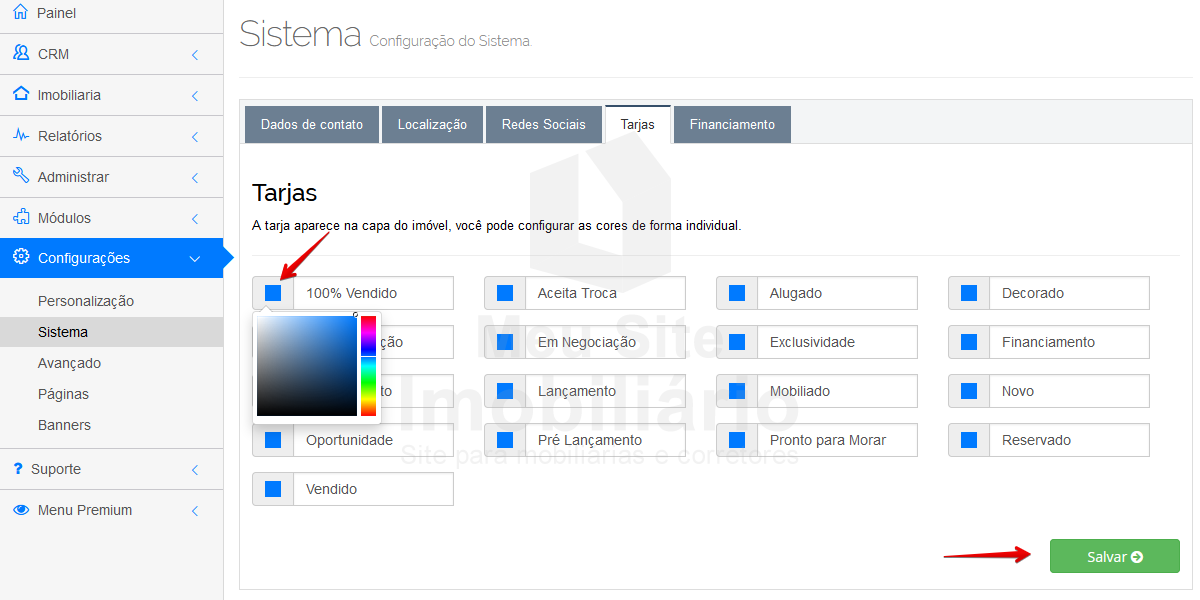Click the Painel home icon
This screenshot has width=1200, height=600.
[21, 13]
